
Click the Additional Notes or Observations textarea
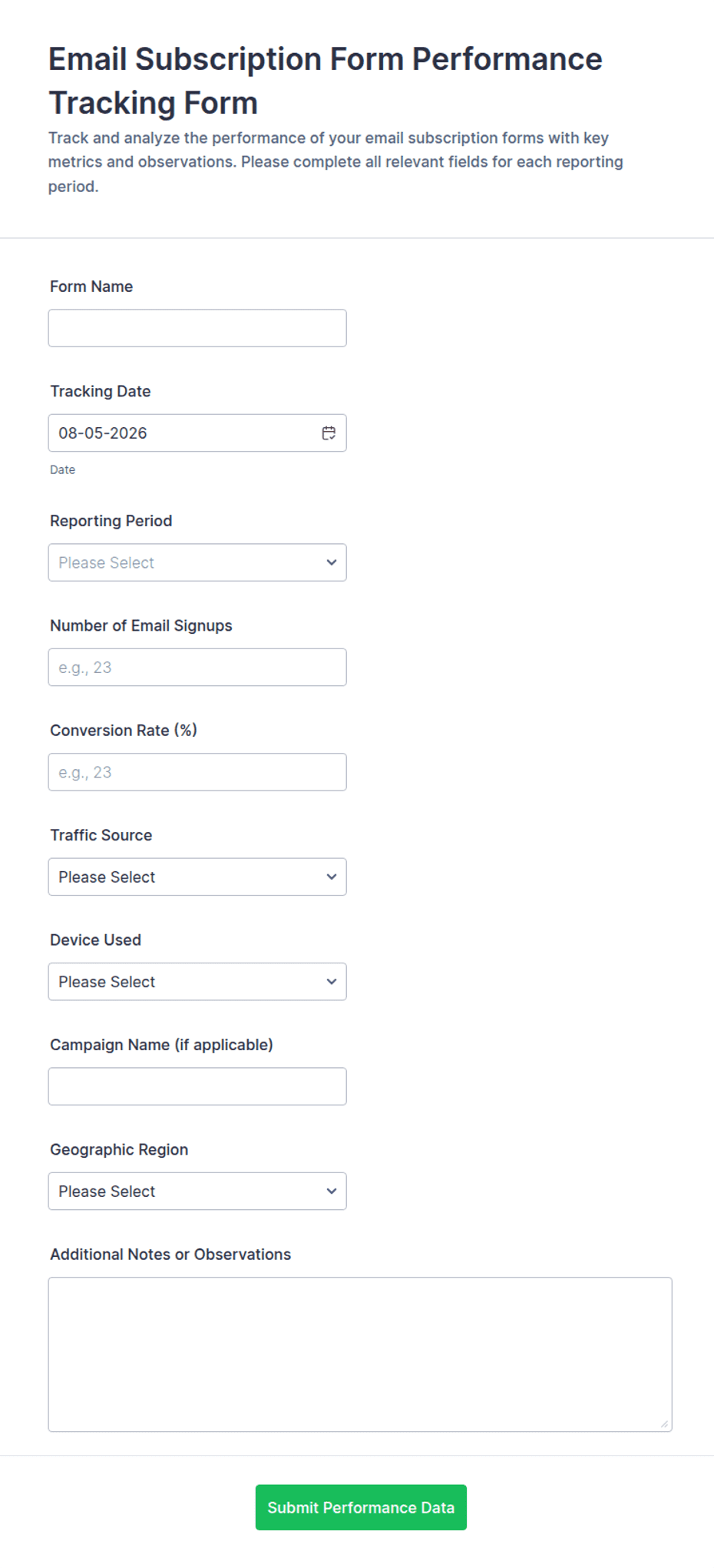360,1354
